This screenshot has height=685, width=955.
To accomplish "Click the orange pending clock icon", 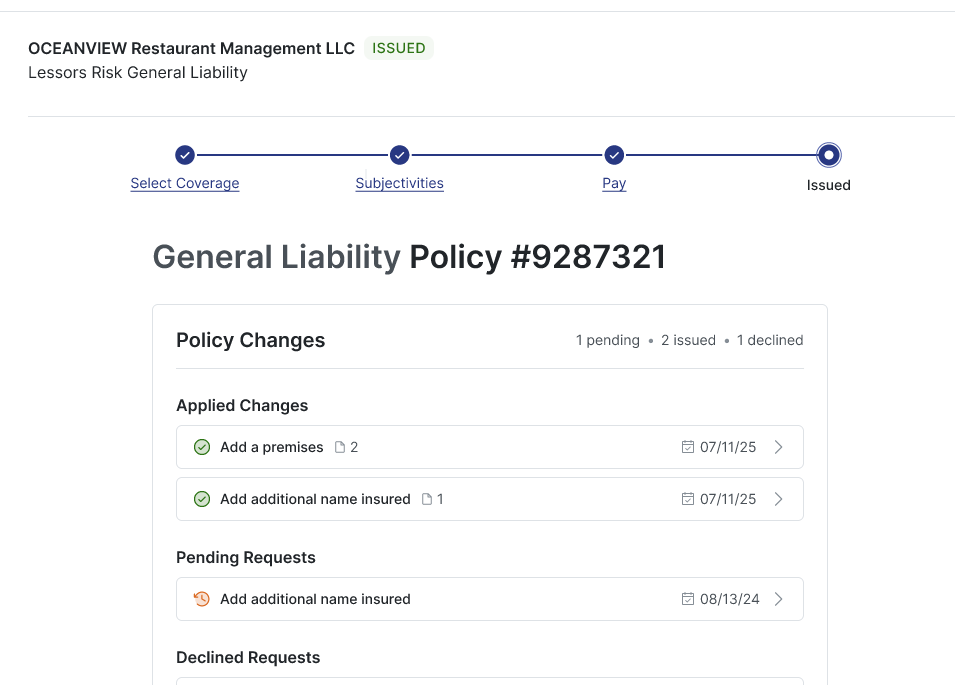I will 202,599.
